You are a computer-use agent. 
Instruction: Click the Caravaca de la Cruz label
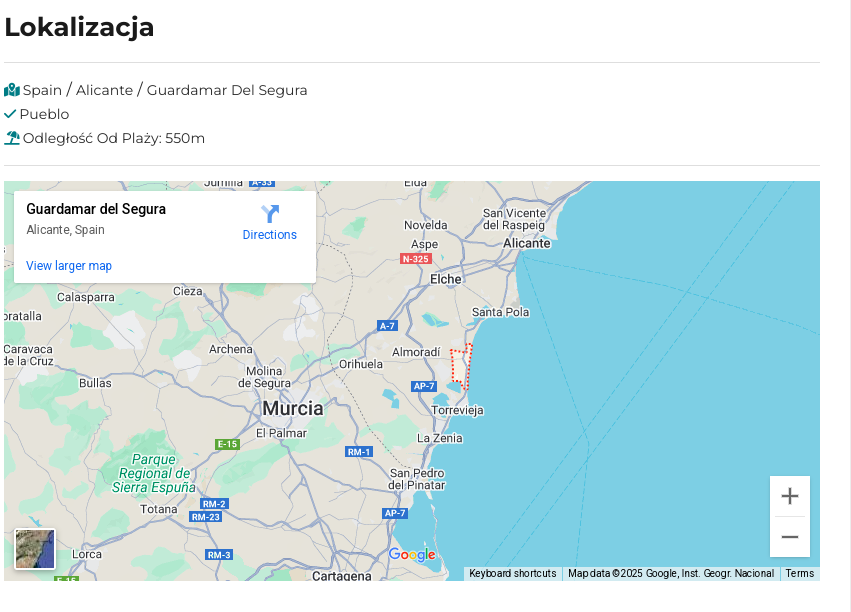point(28,355)
